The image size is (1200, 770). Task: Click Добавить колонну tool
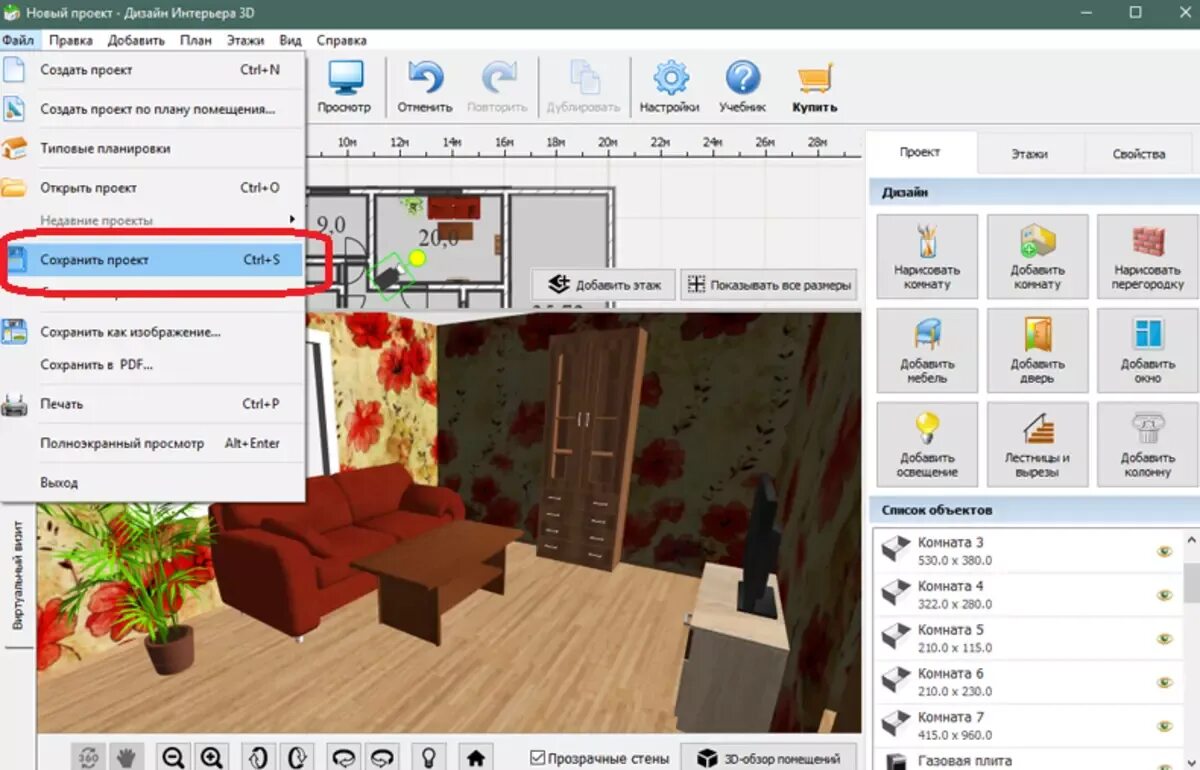click(1147, 445)
